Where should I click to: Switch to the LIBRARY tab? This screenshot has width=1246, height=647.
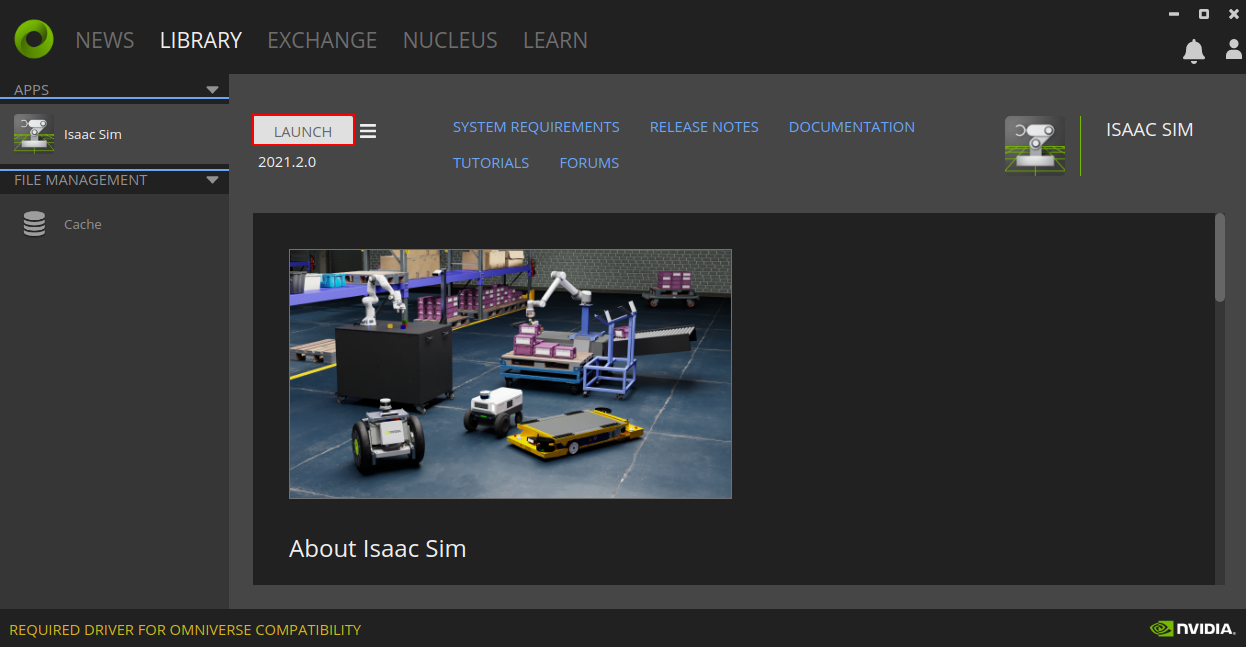(201, 40)
